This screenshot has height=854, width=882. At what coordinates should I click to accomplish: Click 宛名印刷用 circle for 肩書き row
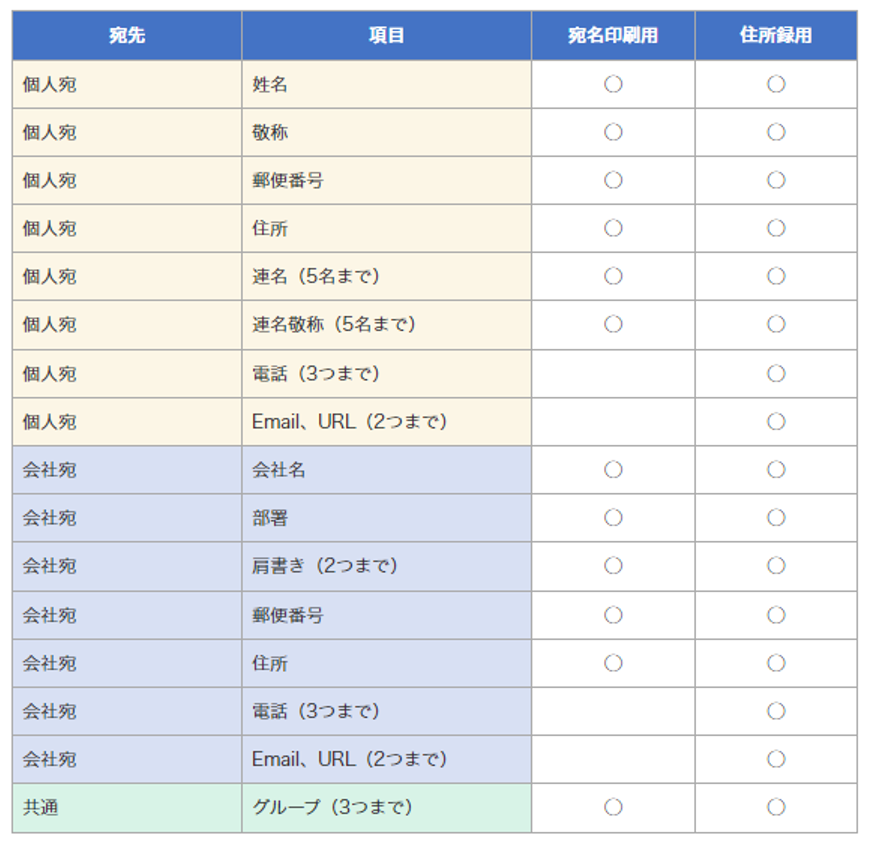point(613,566)
